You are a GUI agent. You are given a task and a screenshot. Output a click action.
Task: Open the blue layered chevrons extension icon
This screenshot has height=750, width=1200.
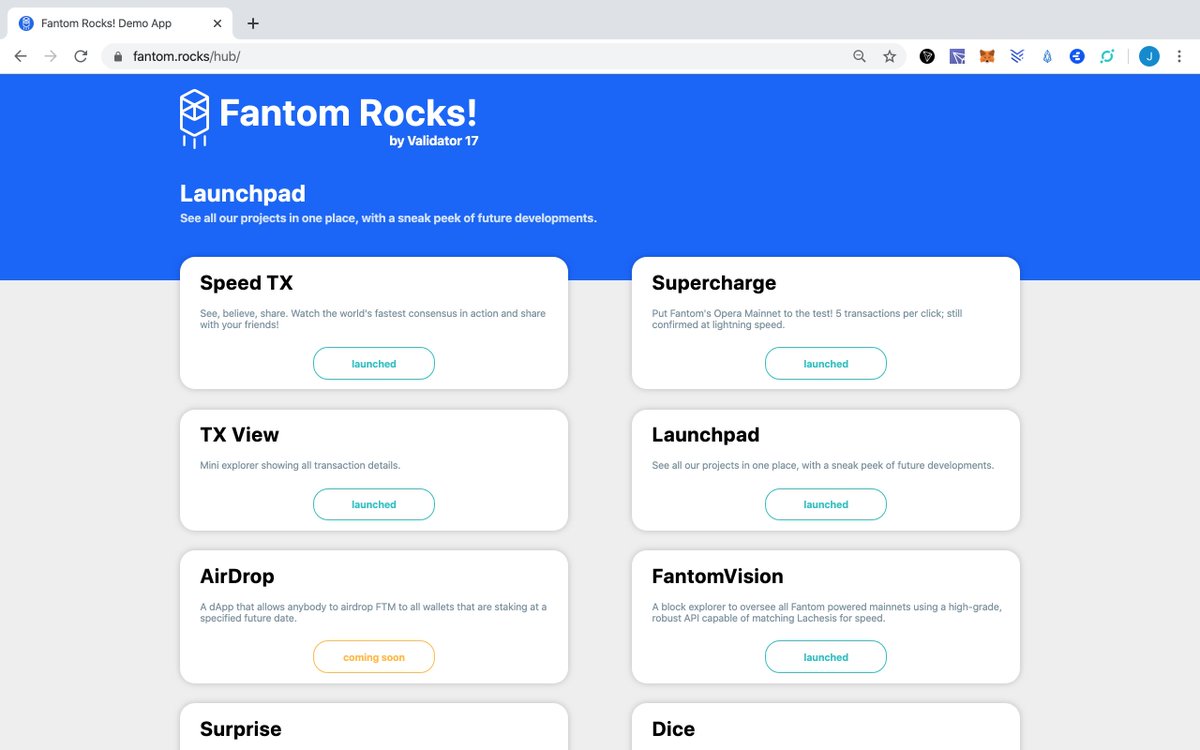point(1017,57)
